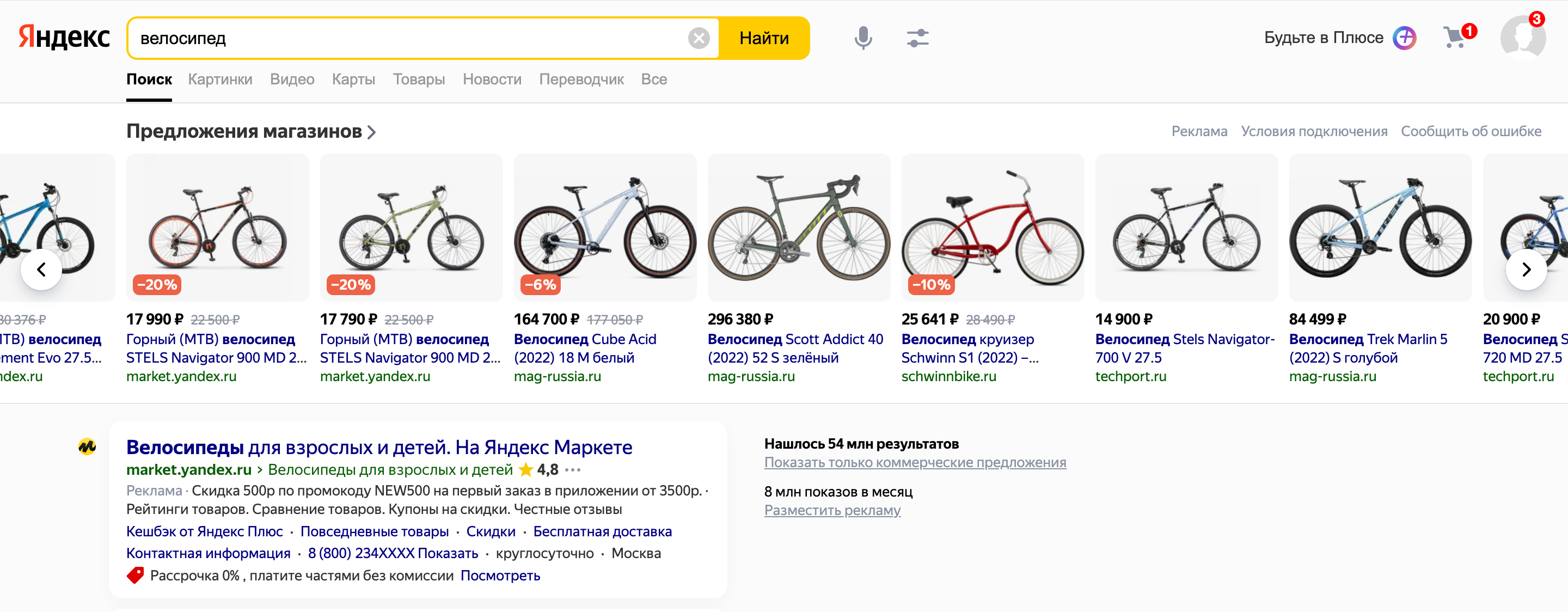Screen dimensions: 1568x612
Task: Switch to the Товары tab
Action: [418, 79]
